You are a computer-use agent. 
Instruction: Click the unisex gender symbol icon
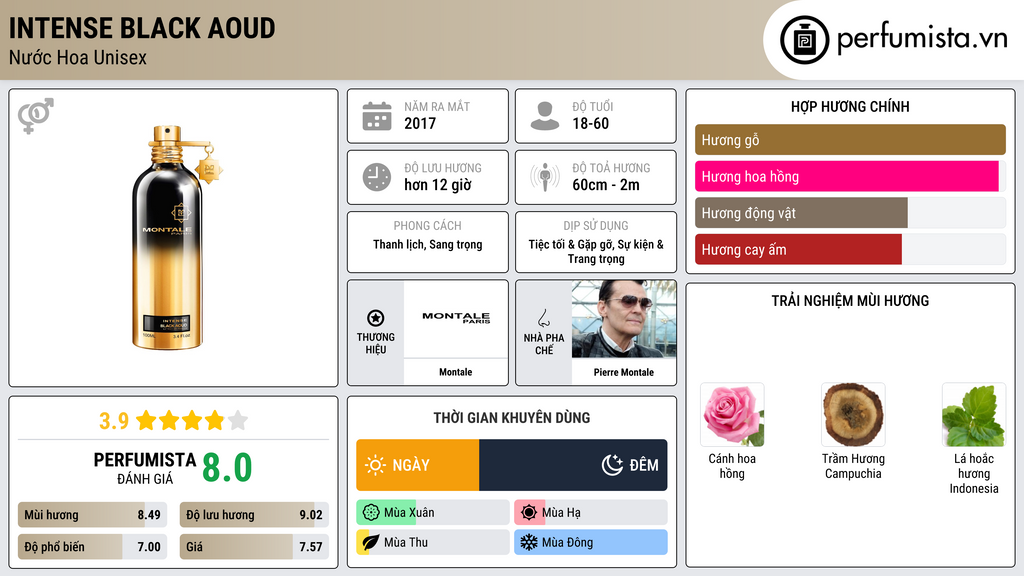pos(35,116)
